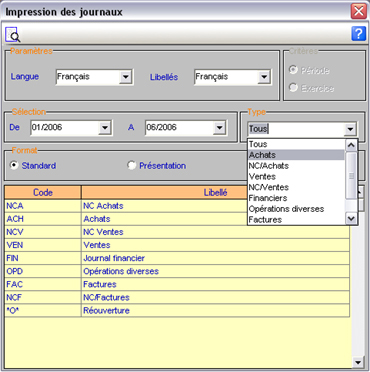Click the journal table scroll down arrow
Viewport: 370px width, 372px height.
(x=358, y=362)
